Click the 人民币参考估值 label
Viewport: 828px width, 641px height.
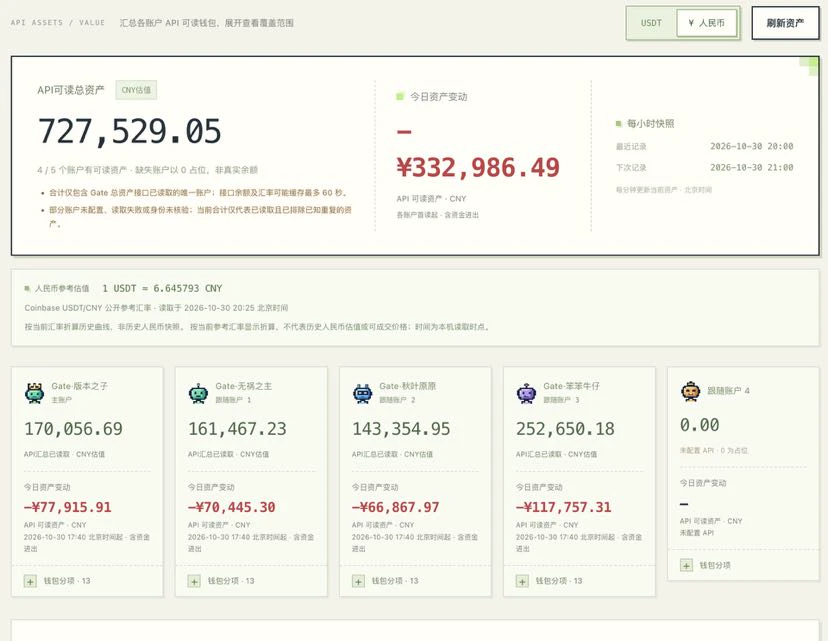click(62, 288)
